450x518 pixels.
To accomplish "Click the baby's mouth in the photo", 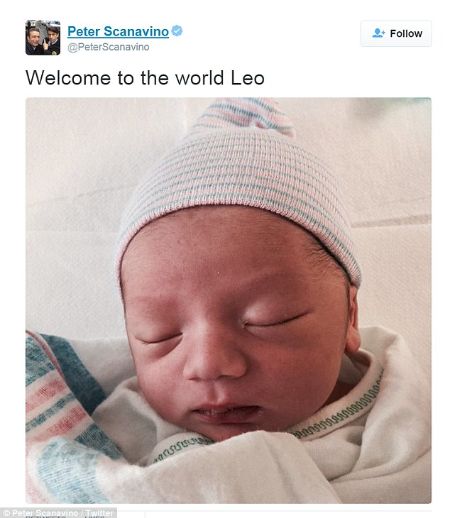I will 227,413.
